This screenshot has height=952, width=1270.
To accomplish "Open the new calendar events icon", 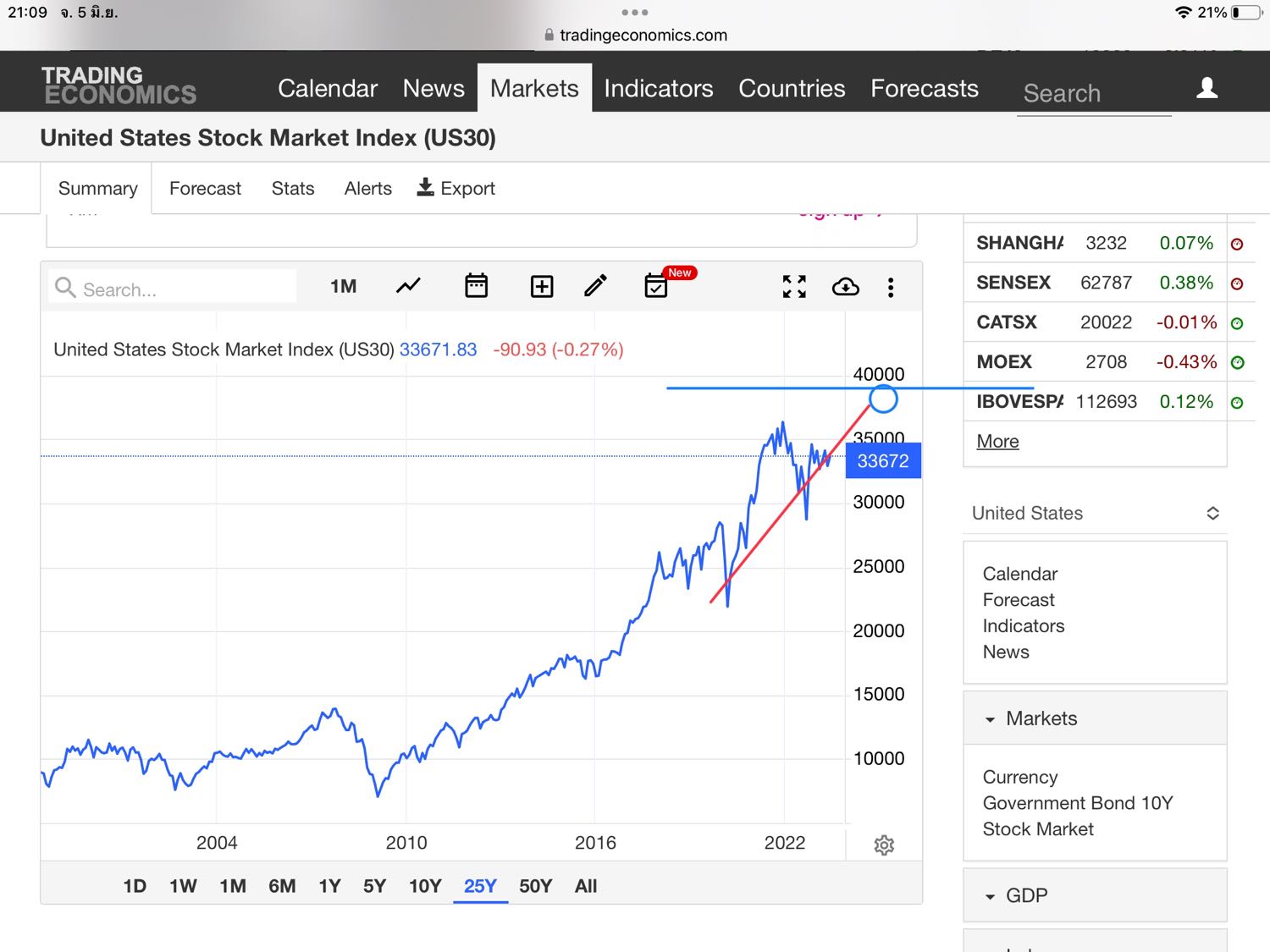I will click(x=656, y=287).
